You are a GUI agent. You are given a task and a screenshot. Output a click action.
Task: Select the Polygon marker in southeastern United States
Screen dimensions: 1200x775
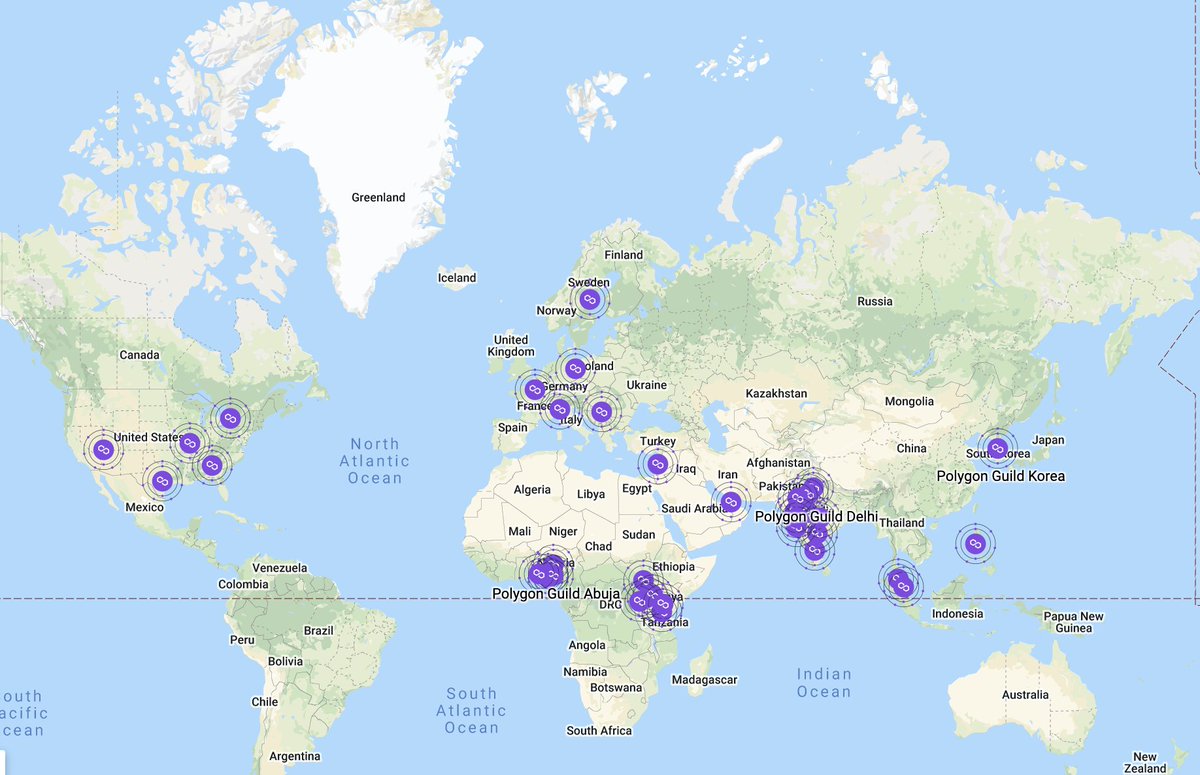point(211,465)
